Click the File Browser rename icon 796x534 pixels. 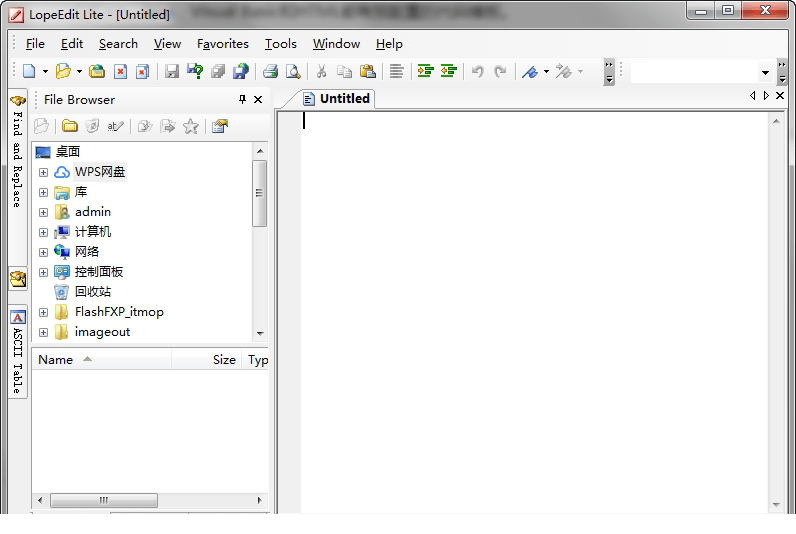pos(115,126)
